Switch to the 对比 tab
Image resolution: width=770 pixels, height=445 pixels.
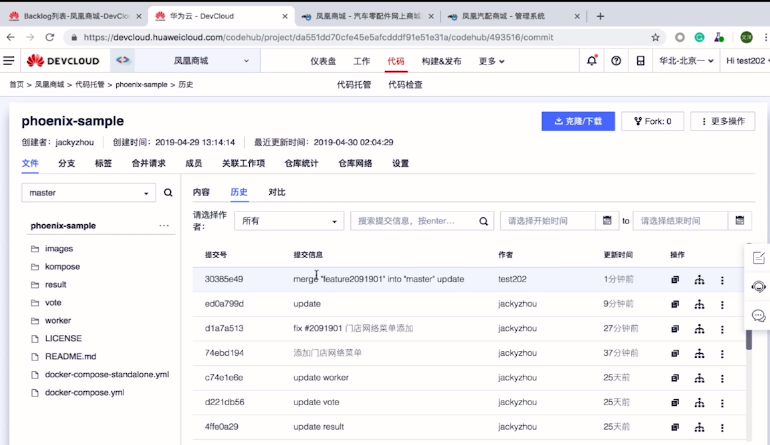(x=276, y=192)
